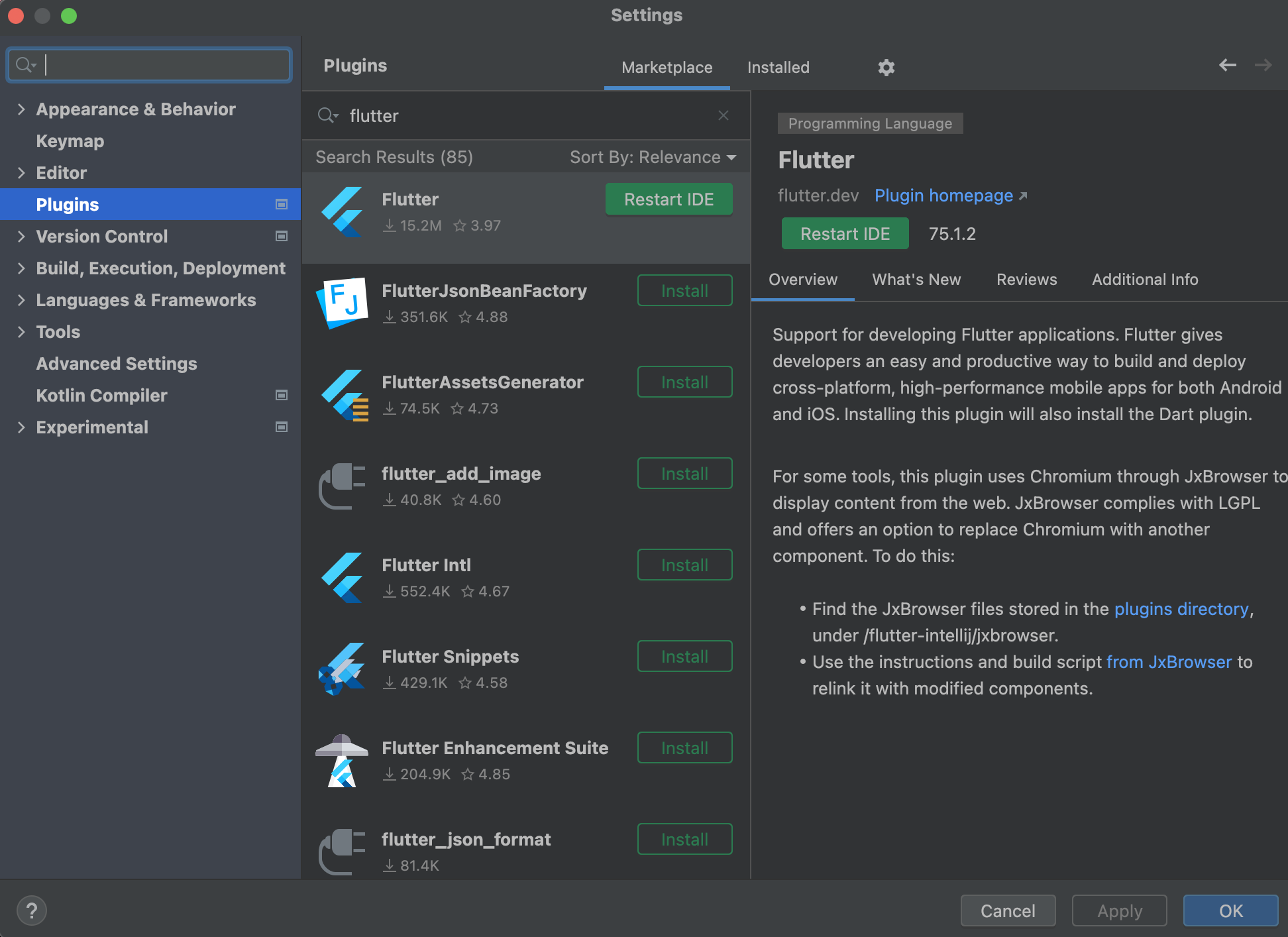Expand Build, Execution, Deployment section

pyautogui.click(x=21, y=268)
